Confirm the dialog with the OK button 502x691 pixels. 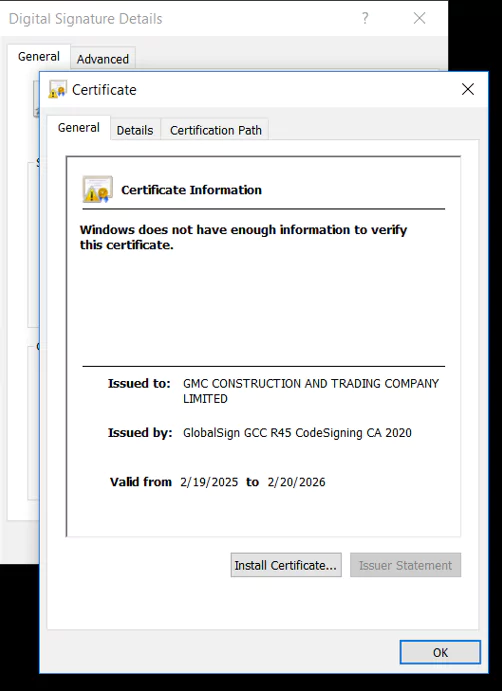(440, 652)
